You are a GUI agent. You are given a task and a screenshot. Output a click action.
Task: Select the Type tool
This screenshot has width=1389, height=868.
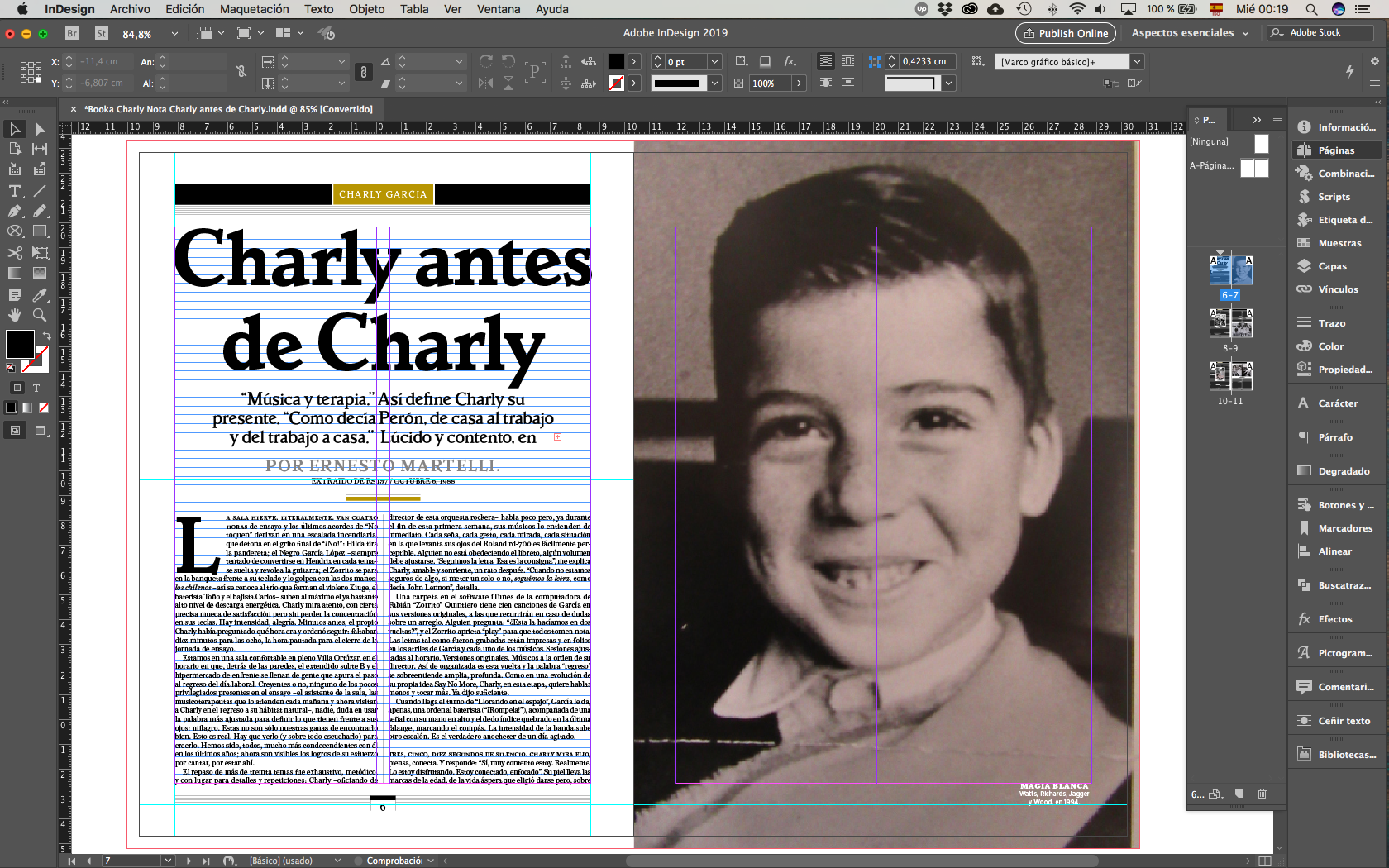[x=15, y=191]
